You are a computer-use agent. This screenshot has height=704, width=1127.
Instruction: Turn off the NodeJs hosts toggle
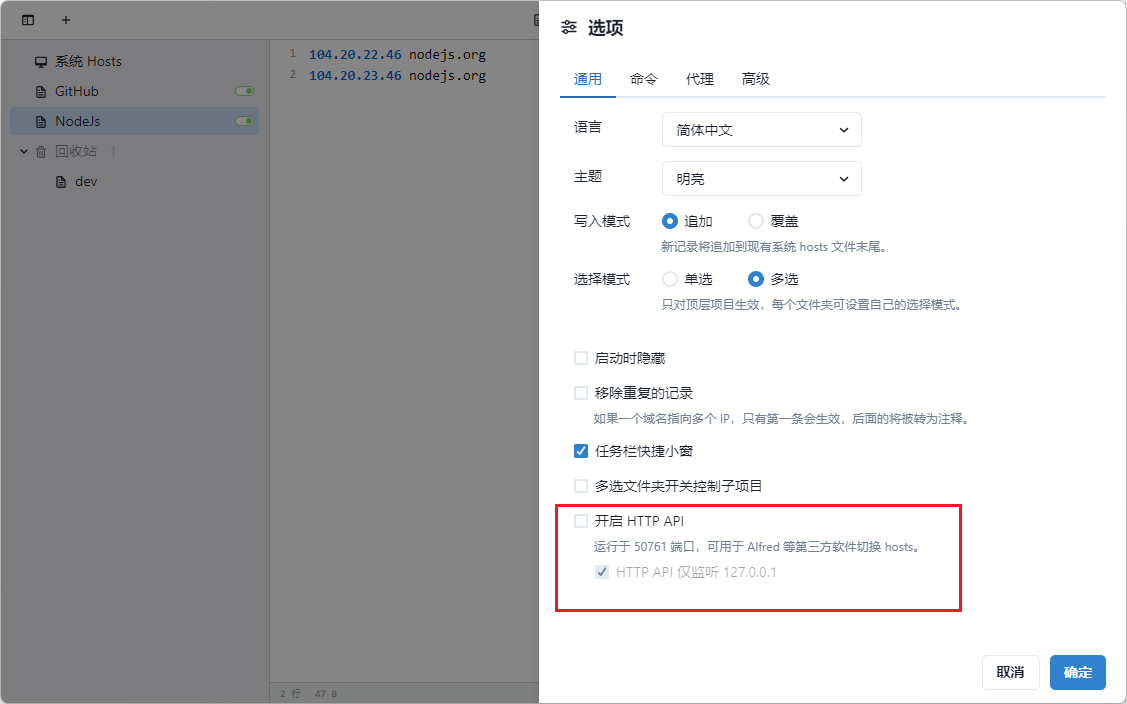(244, 121)
